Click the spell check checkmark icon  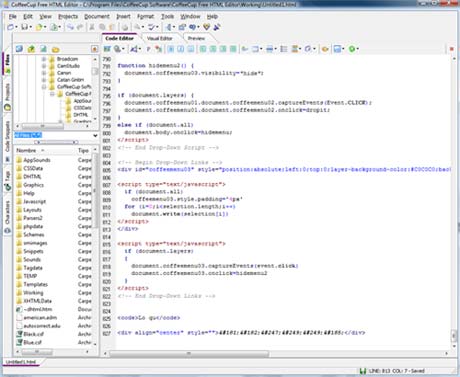point(152,27)
